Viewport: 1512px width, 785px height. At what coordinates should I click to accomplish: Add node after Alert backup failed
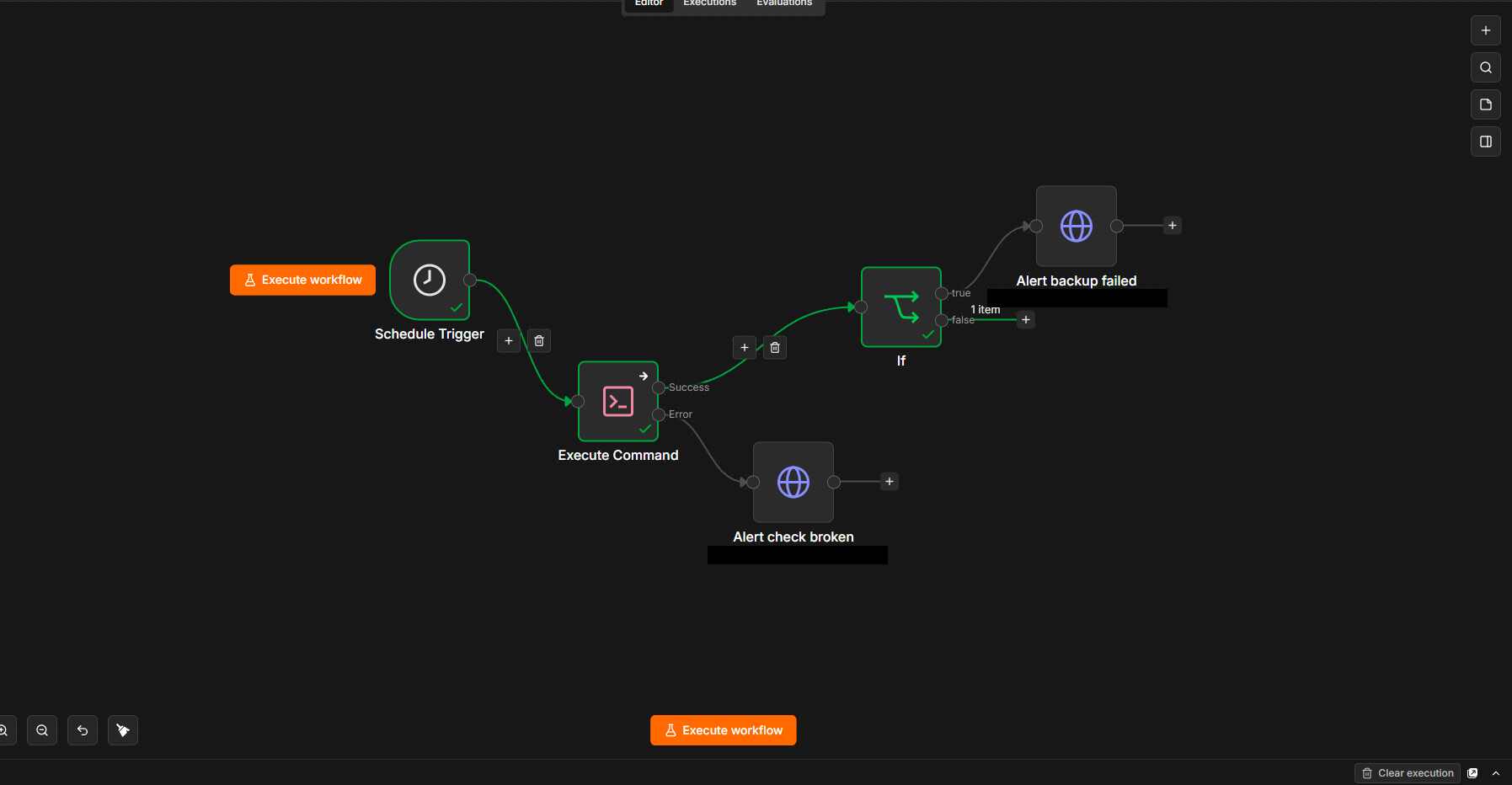tap(1173, 226)
